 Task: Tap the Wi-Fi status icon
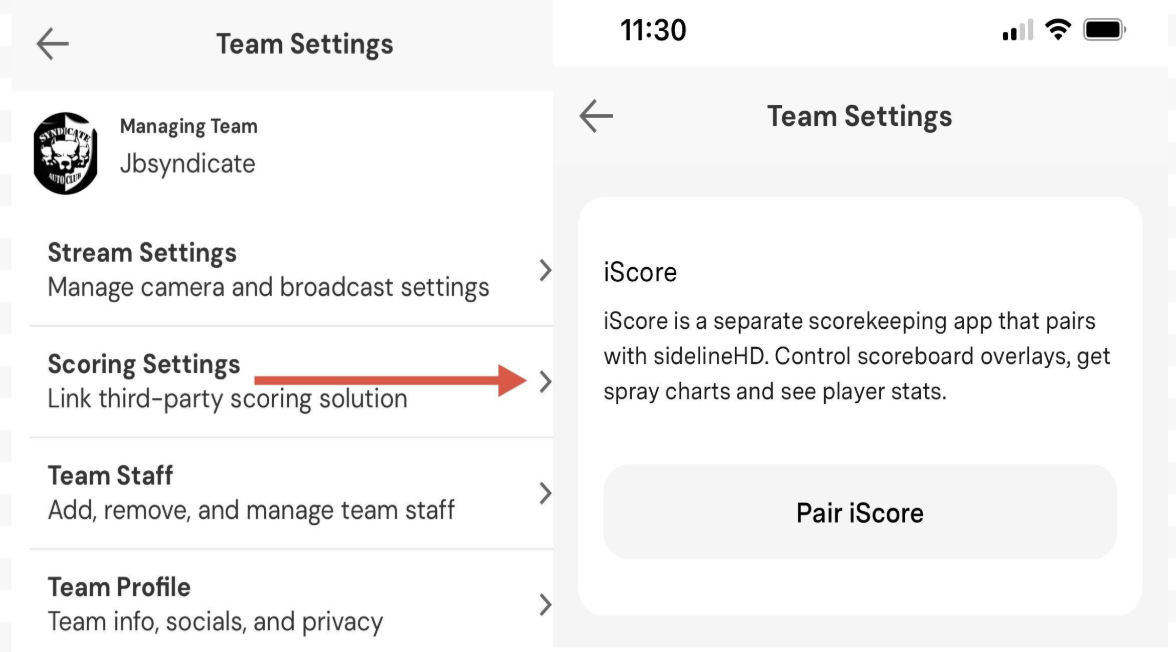coord(1057,30)
